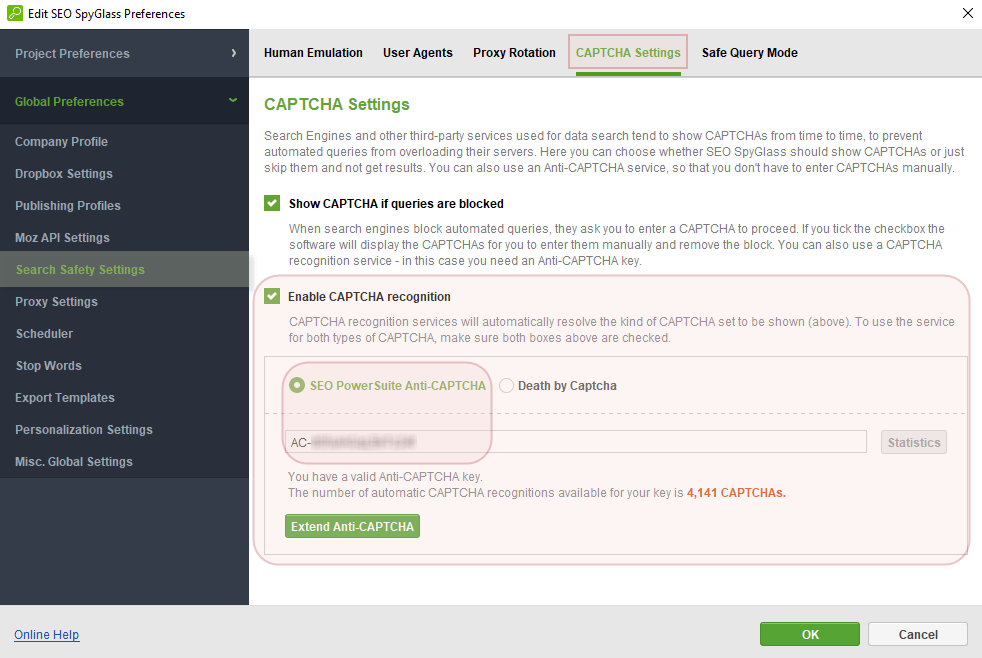The width and height of the screenshot is (982, 658).
Task: Open the User Agents tab
Action: [417, 53]
